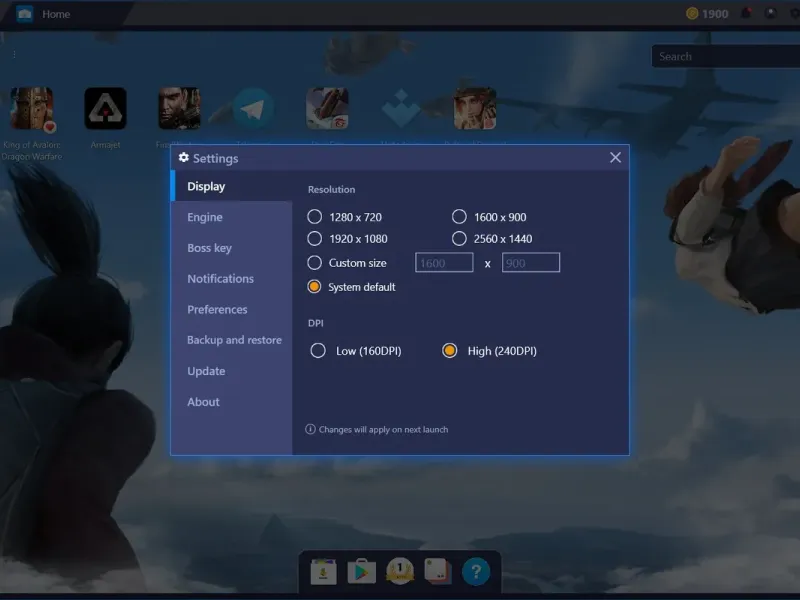800x600 pixels.
Task: Open the Preferences settings tab
Action: (232, 309)
